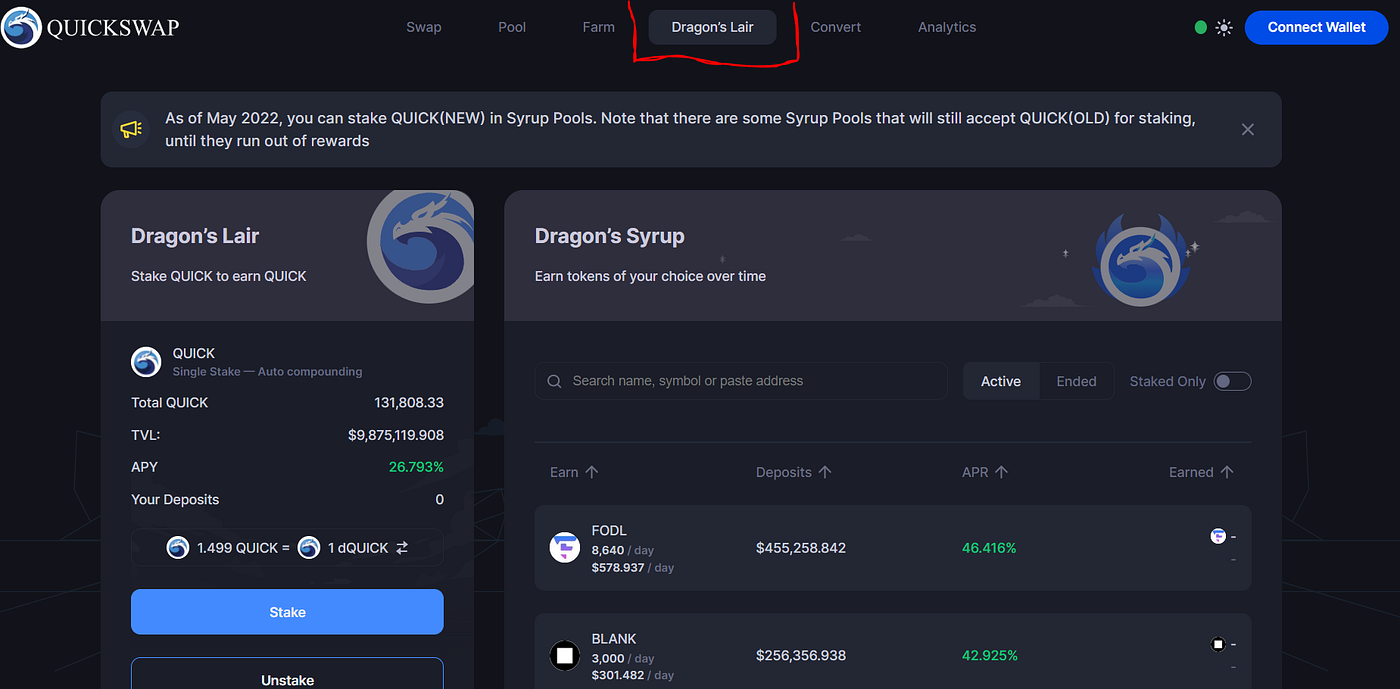Focus the search name, symbol or address field

tap(741, 381)
